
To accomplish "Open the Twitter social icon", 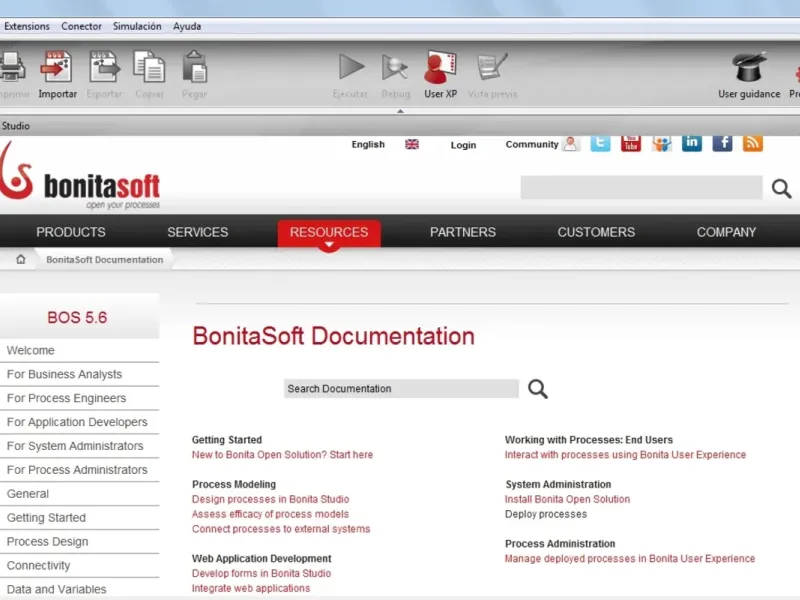I will tap(601, 143).
